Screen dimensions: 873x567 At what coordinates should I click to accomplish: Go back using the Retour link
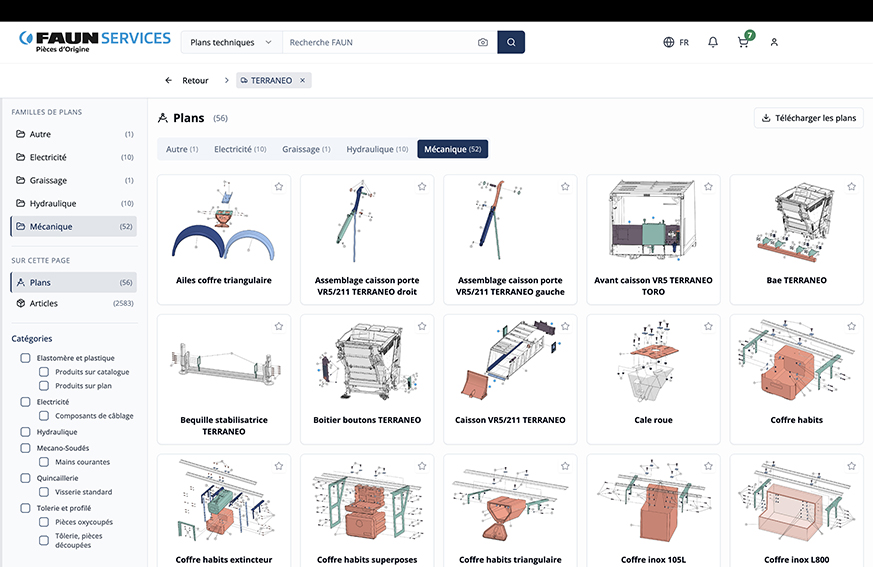(x=187, y=80)
